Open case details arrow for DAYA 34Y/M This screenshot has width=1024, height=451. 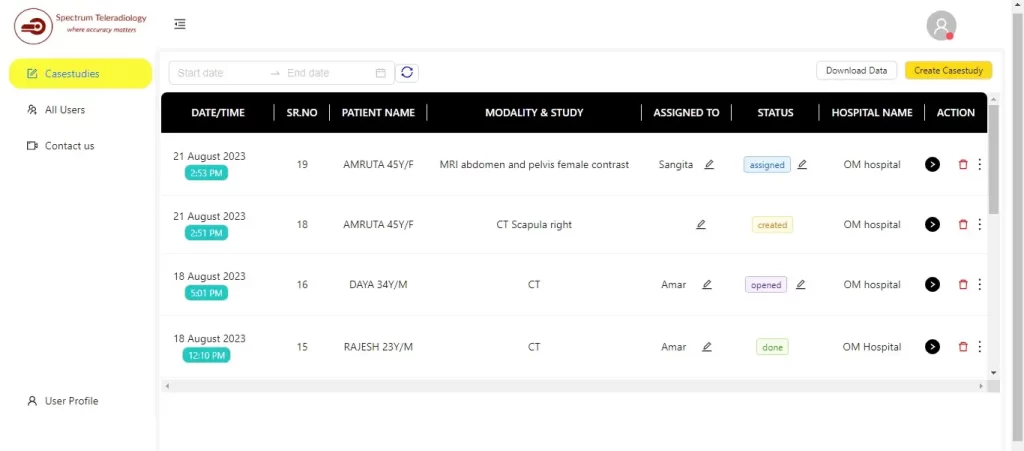tap(932, 285)
